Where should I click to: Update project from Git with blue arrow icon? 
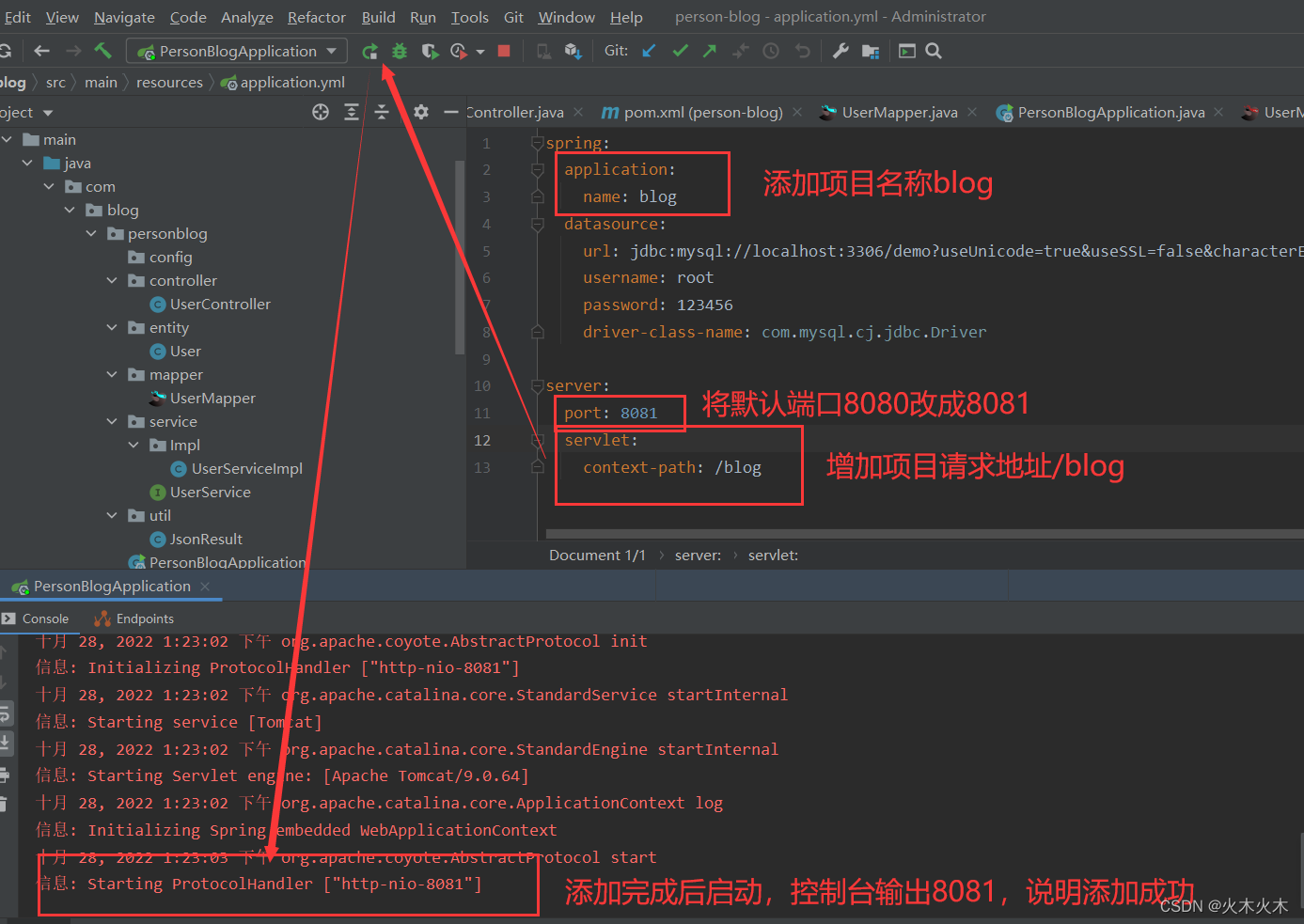[x=649, y=51]
